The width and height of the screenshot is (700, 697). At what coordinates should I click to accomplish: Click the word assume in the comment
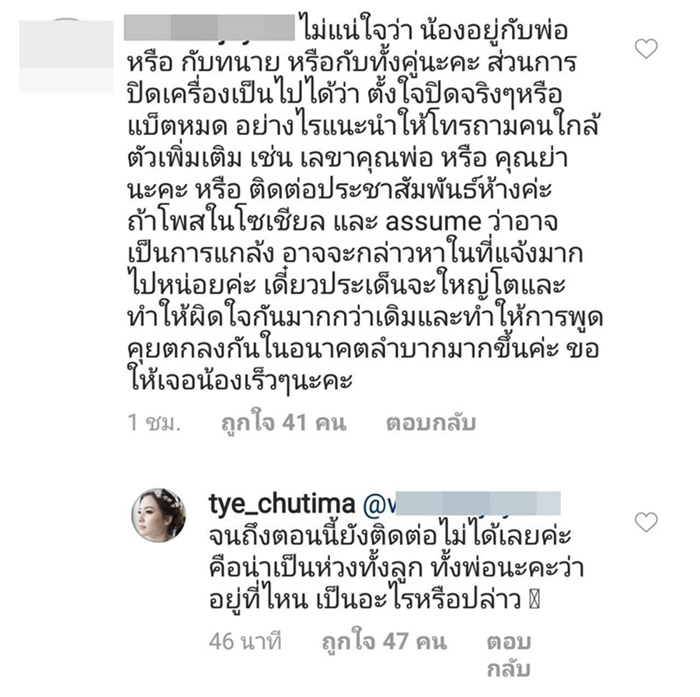point(433,222)
